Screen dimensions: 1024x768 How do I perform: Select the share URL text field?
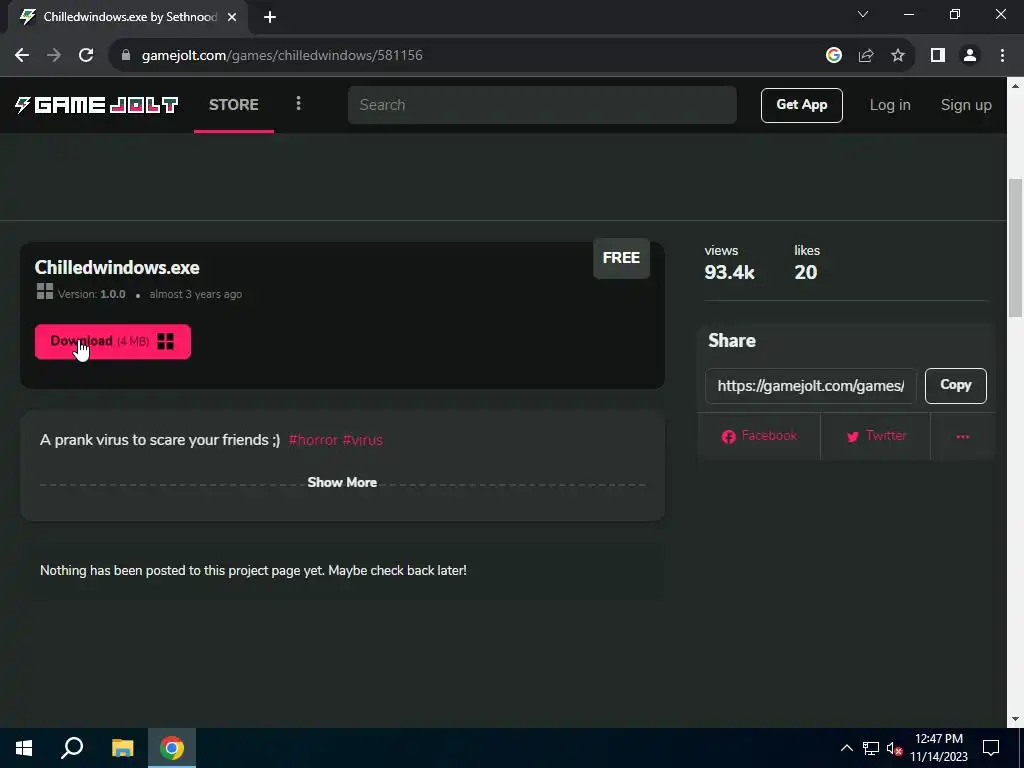pyautogui.click(x=810, y=386)
